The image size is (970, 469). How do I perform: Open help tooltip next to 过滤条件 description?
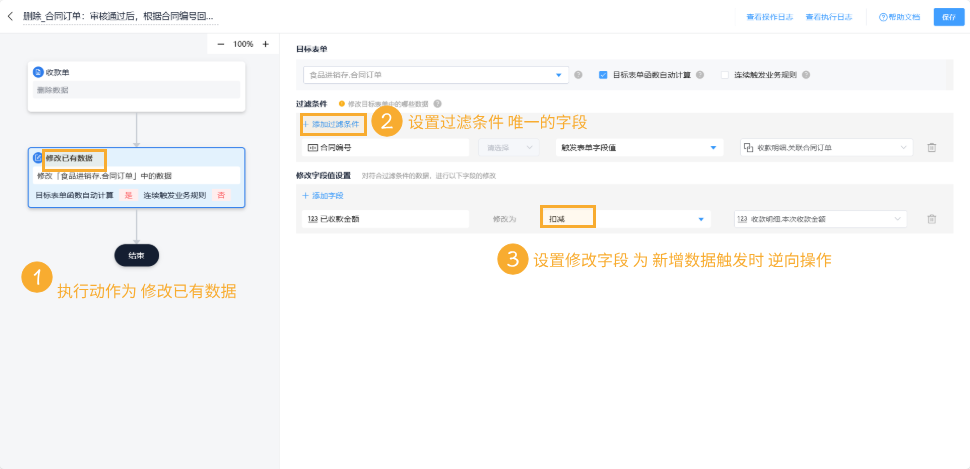tap(437, 103)
